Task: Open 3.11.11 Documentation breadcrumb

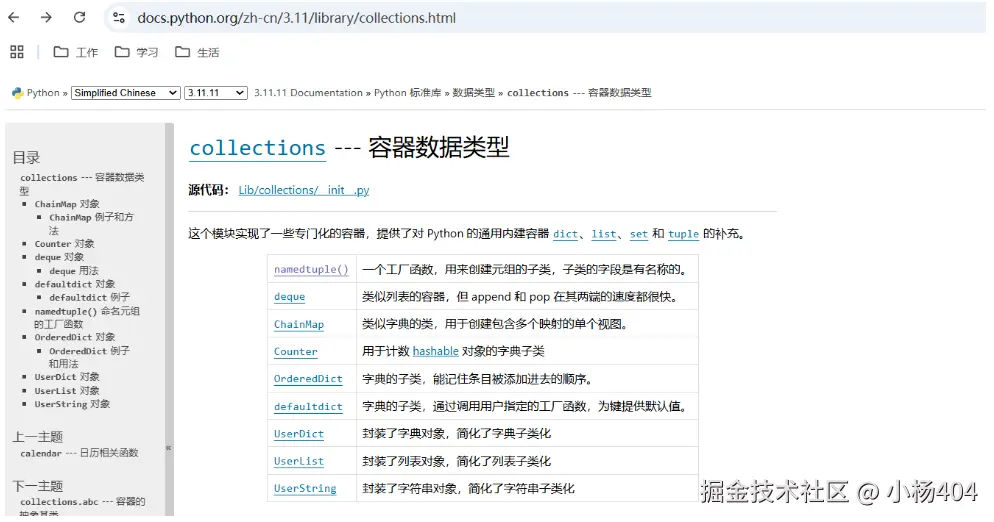Action: 308,93
